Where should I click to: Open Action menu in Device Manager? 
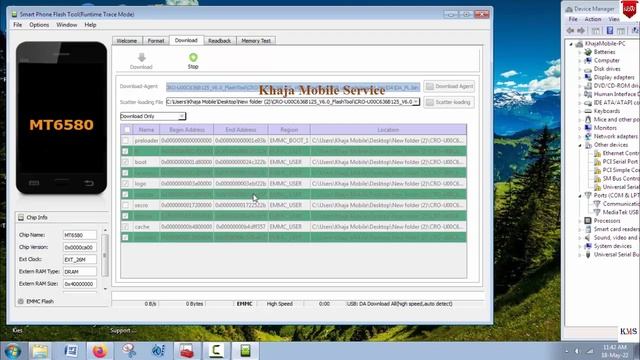tap(593, 19)
